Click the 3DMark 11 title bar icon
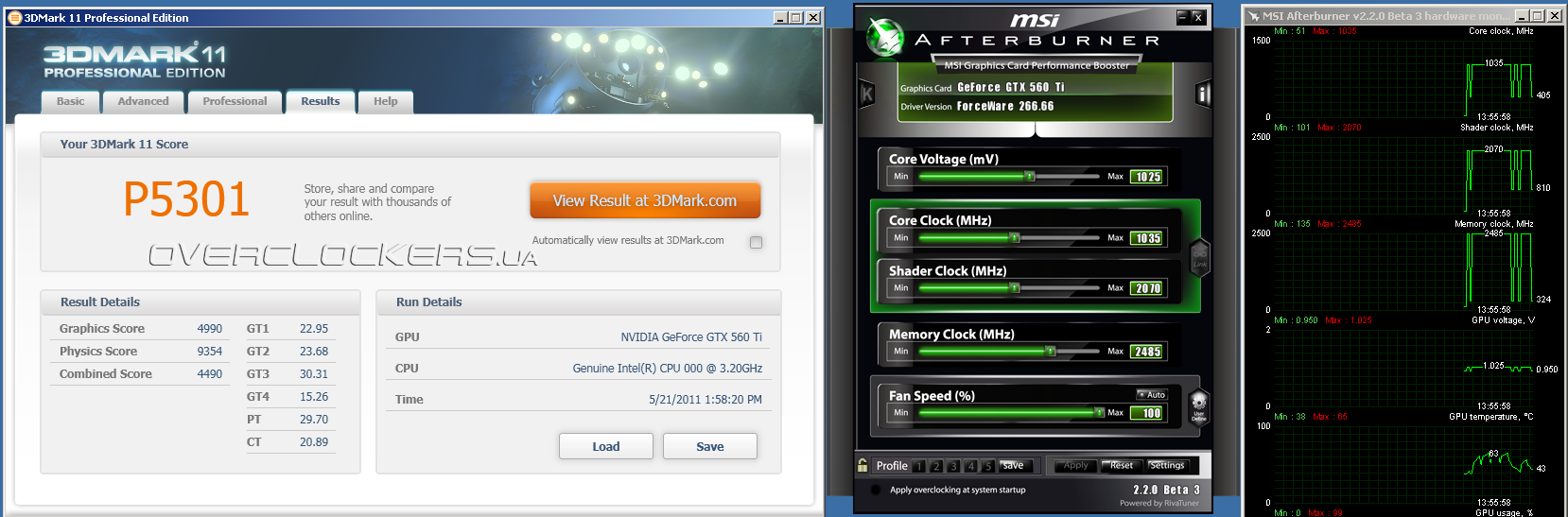This screenshot has width=1568, height=517. (14, 17)
